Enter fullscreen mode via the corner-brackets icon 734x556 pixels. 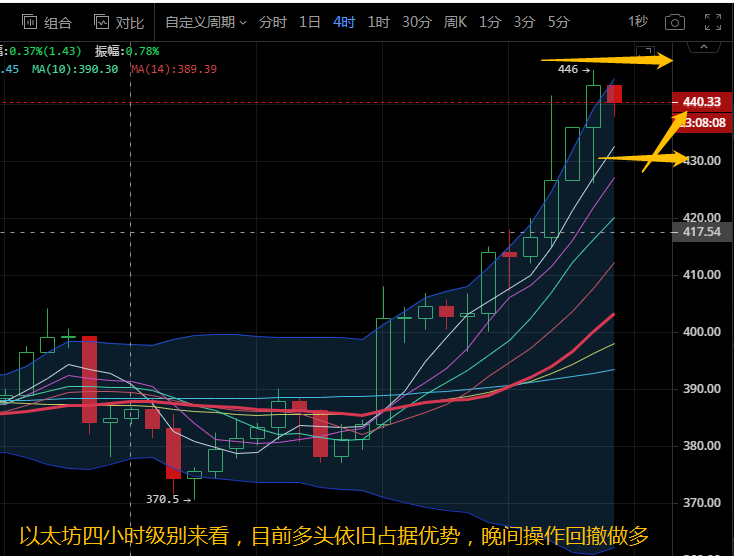[x=713, y=22]
